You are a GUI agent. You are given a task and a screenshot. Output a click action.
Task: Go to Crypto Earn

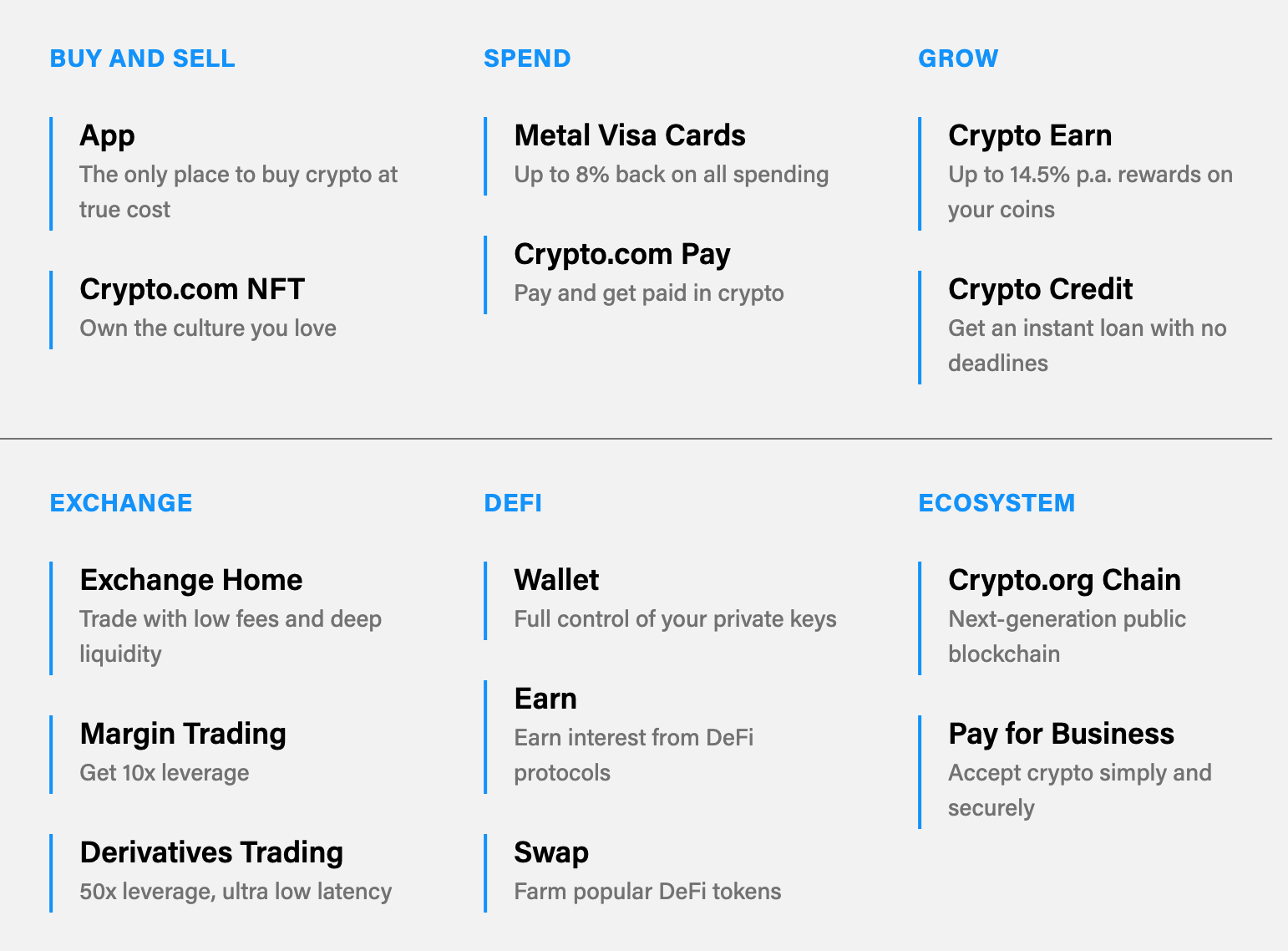click(1030, 135)
